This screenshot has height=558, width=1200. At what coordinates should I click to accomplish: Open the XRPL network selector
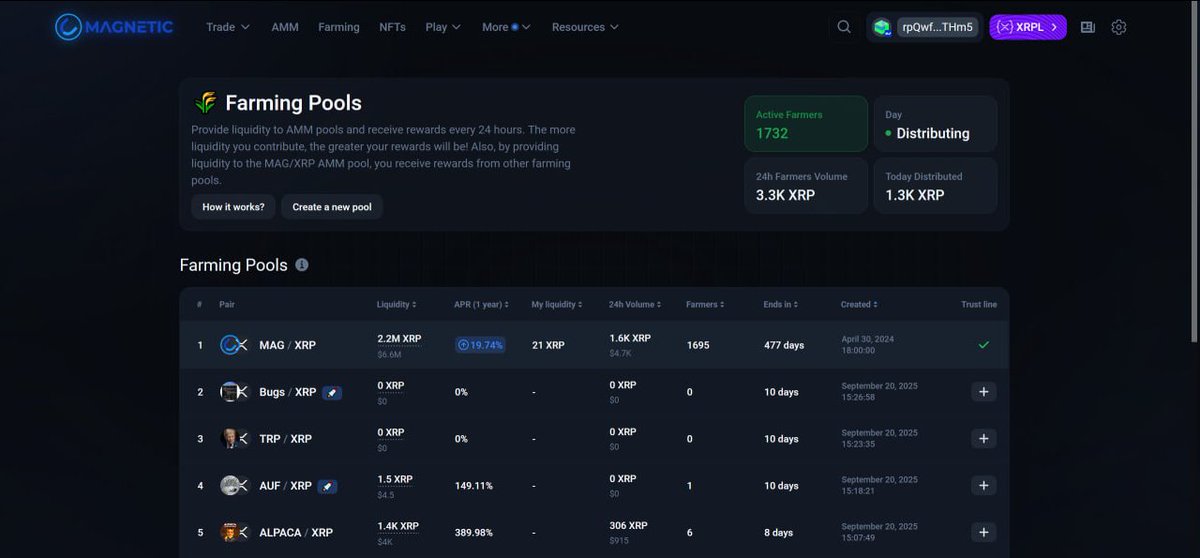(1028, 27)
